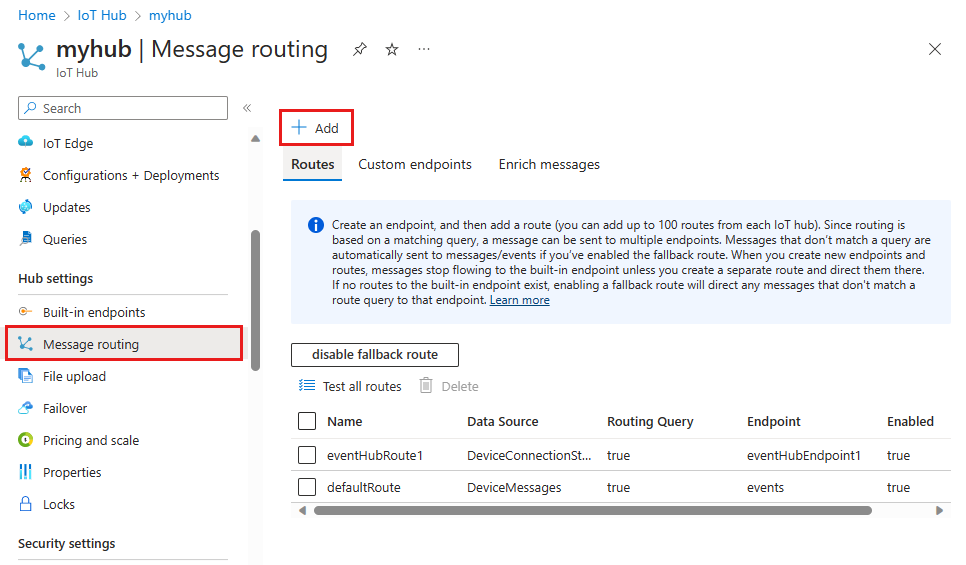Switch to the Custom endpoints tab
The width and height of the screenshot is (966, 565).
415,164
